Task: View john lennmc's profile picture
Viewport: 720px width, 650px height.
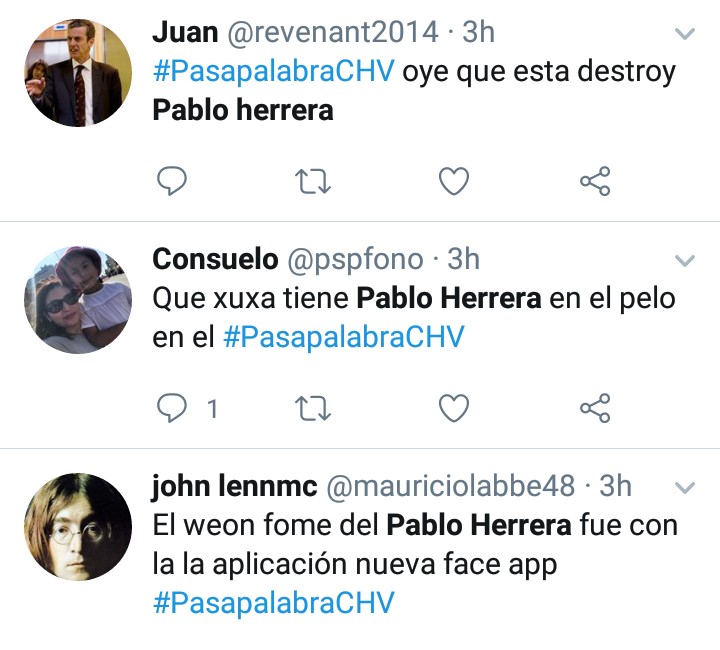Action: click(x=78, y=527)
